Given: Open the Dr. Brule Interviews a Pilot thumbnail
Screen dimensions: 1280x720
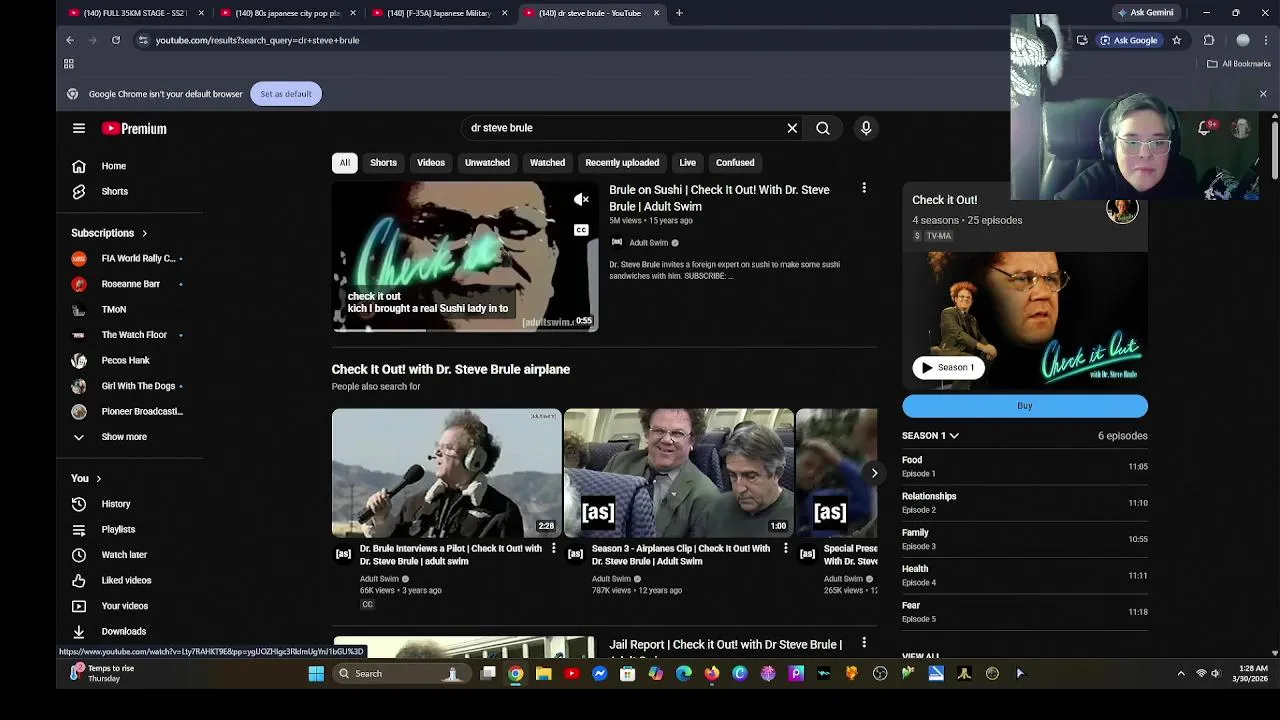Looking at the screenshot, I should (x=447, y=473).
